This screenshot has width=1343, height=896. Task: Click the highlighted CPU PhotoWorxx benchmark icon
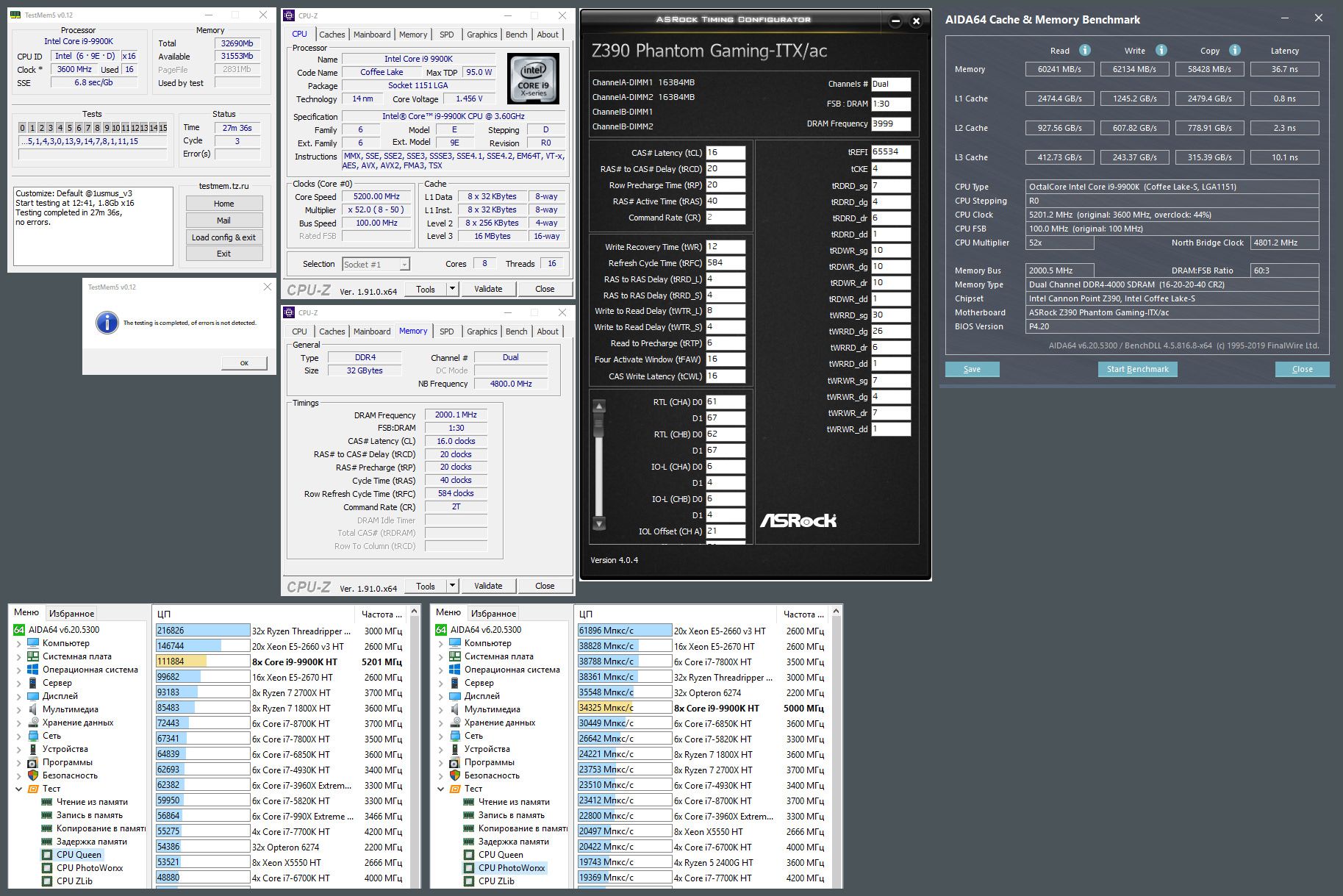click(x=469, y=868)
